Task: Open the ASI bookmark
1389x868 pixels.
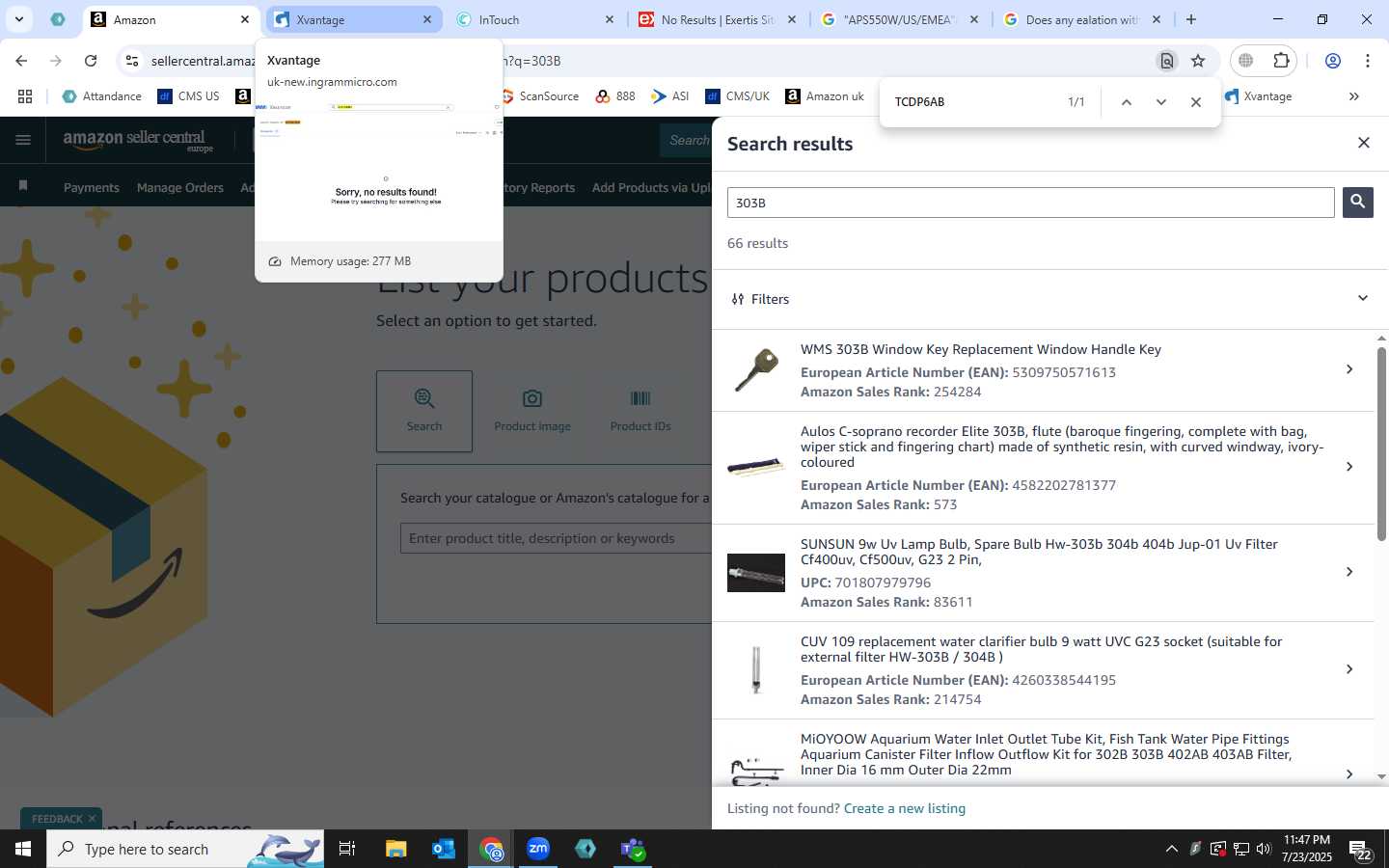Action: coord(670,96)
